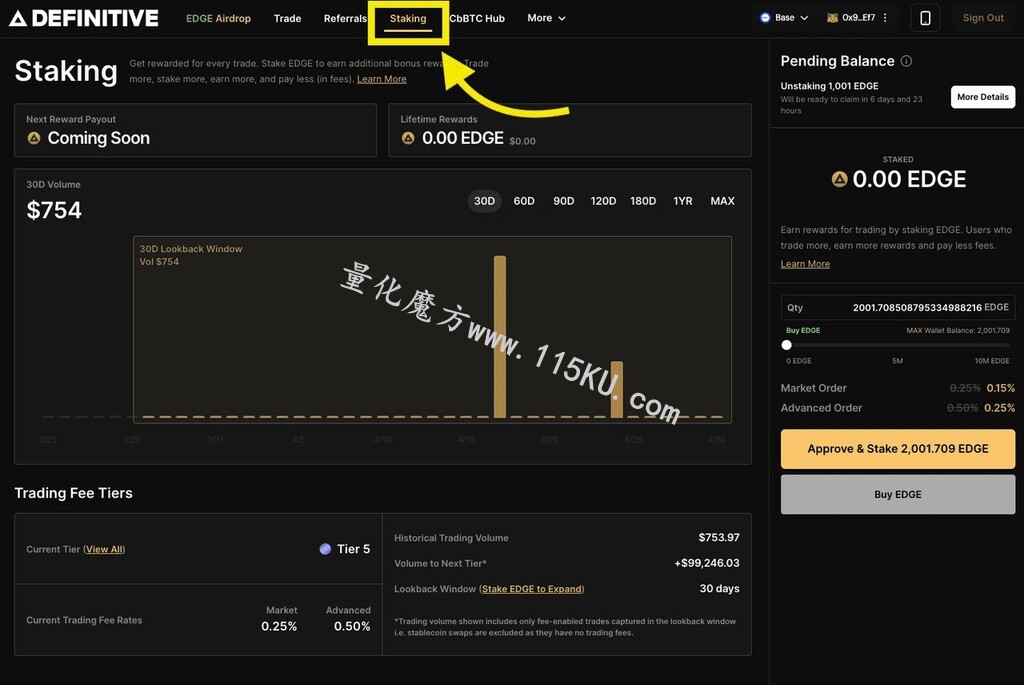The image size is (1024, 685).
Task: Select the 60D volume range
Action: point(524,201)
